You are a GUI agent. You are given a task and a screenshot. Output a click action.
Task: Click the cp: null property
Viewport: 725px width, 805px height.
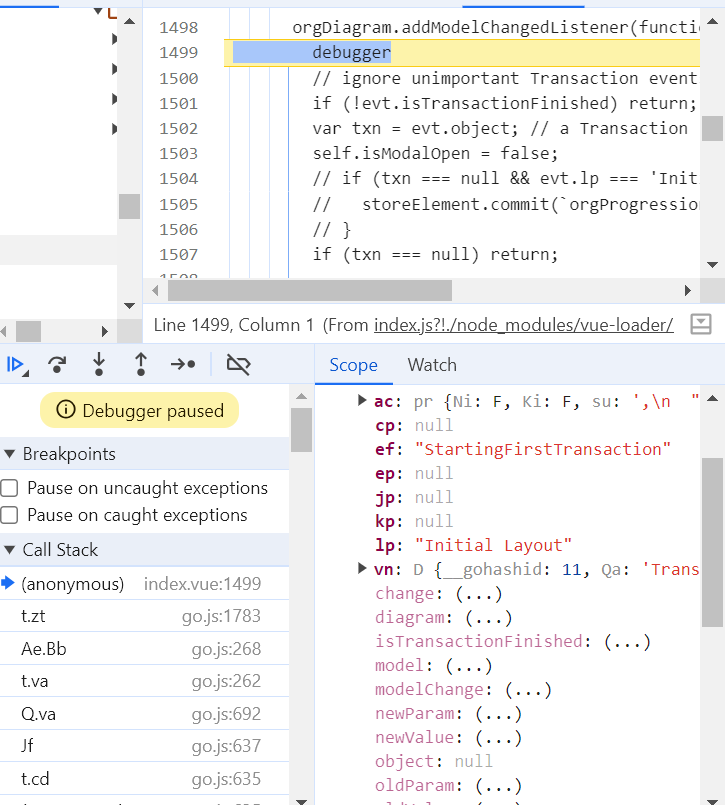[414, 426]
